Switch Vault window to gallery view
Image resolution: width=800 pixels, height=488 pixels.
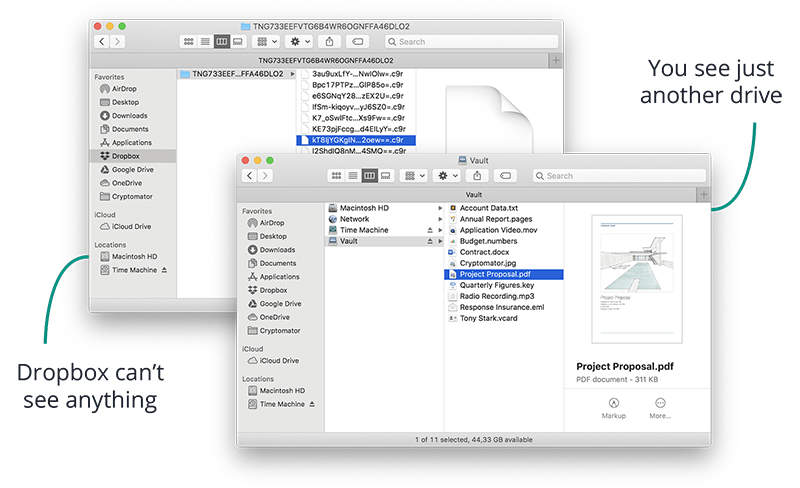(x=385, y=175)
